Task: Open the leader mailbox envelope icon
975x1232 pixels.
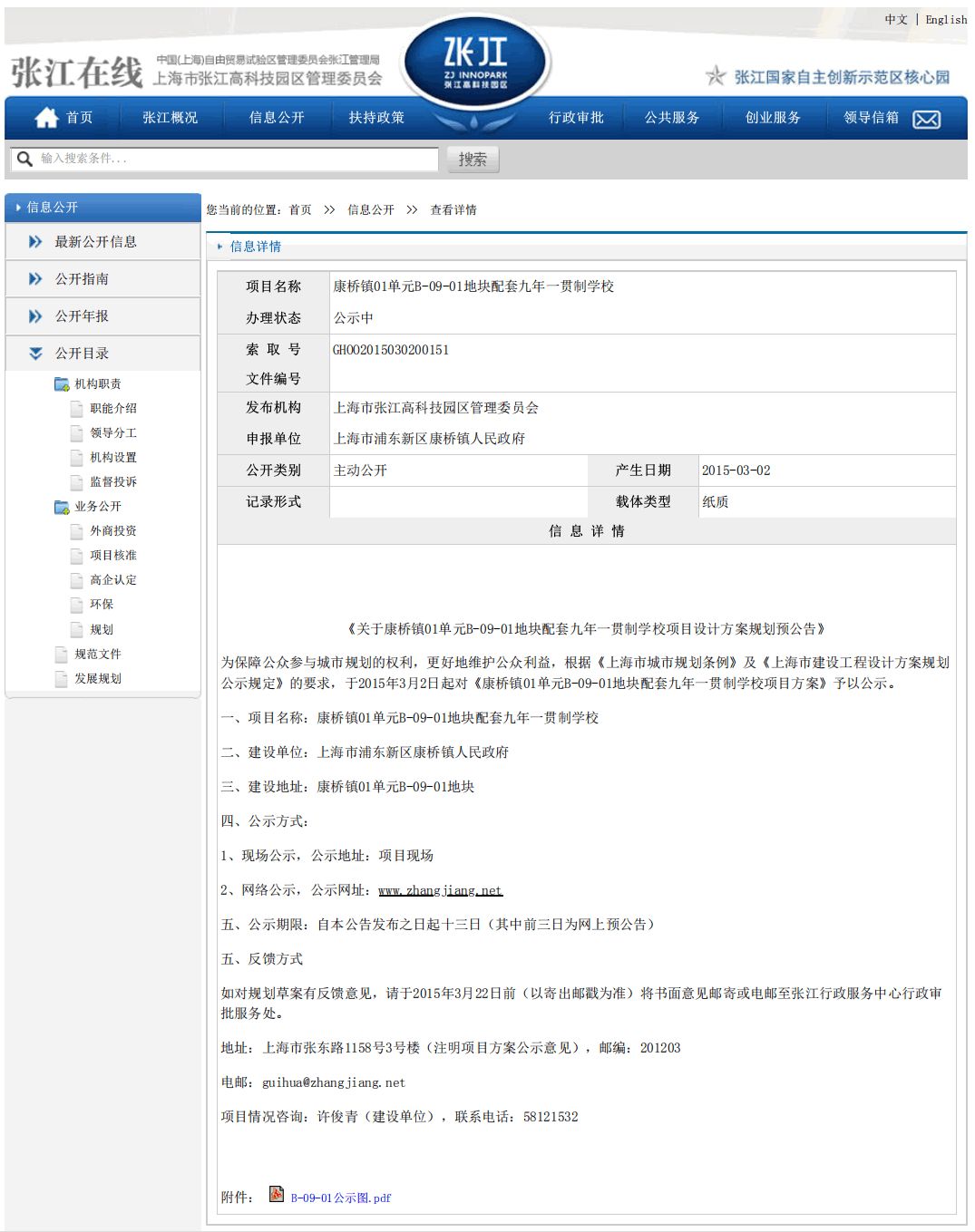Action: (926, 120)
